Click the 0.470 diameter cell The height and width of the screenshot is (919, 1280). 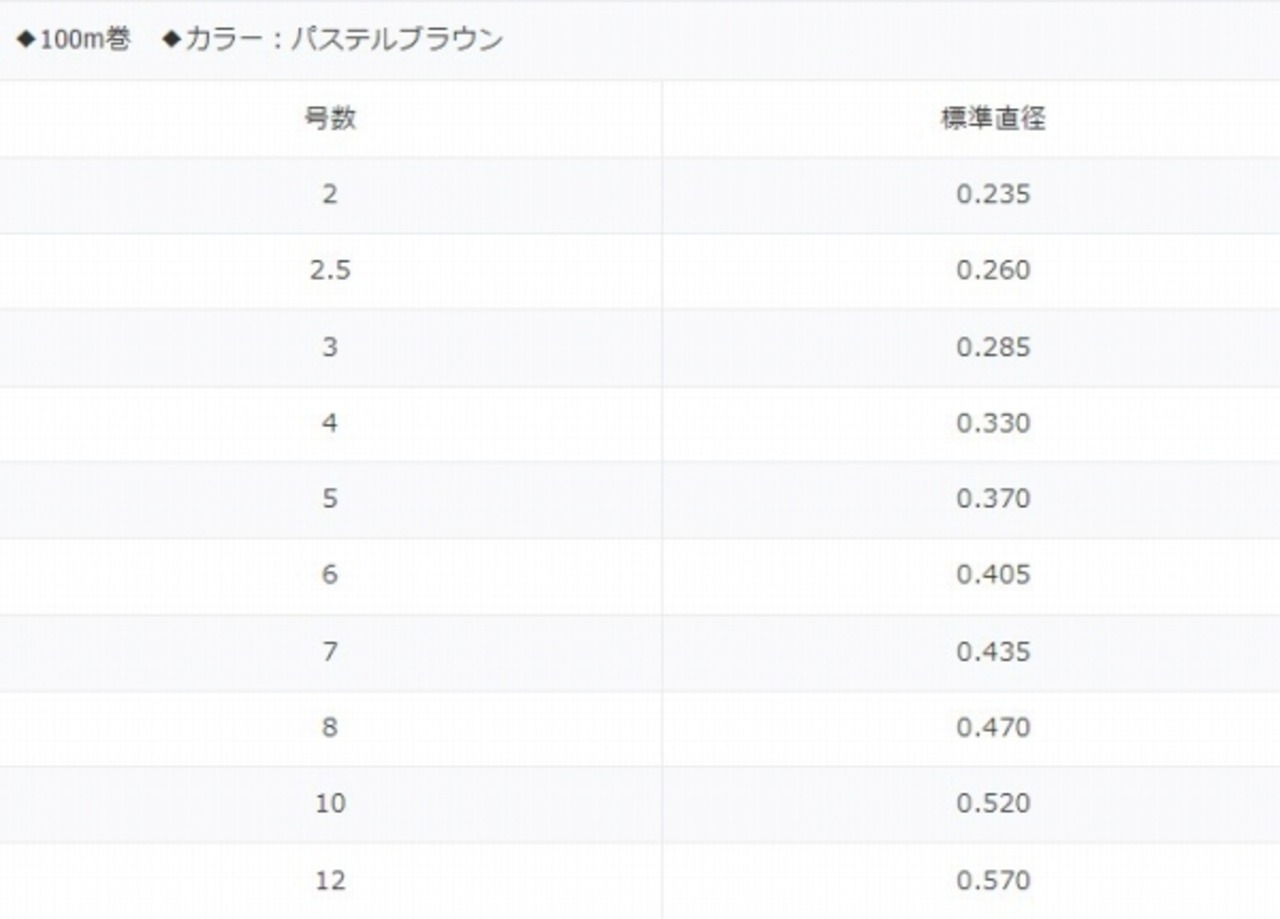(993, 728)
